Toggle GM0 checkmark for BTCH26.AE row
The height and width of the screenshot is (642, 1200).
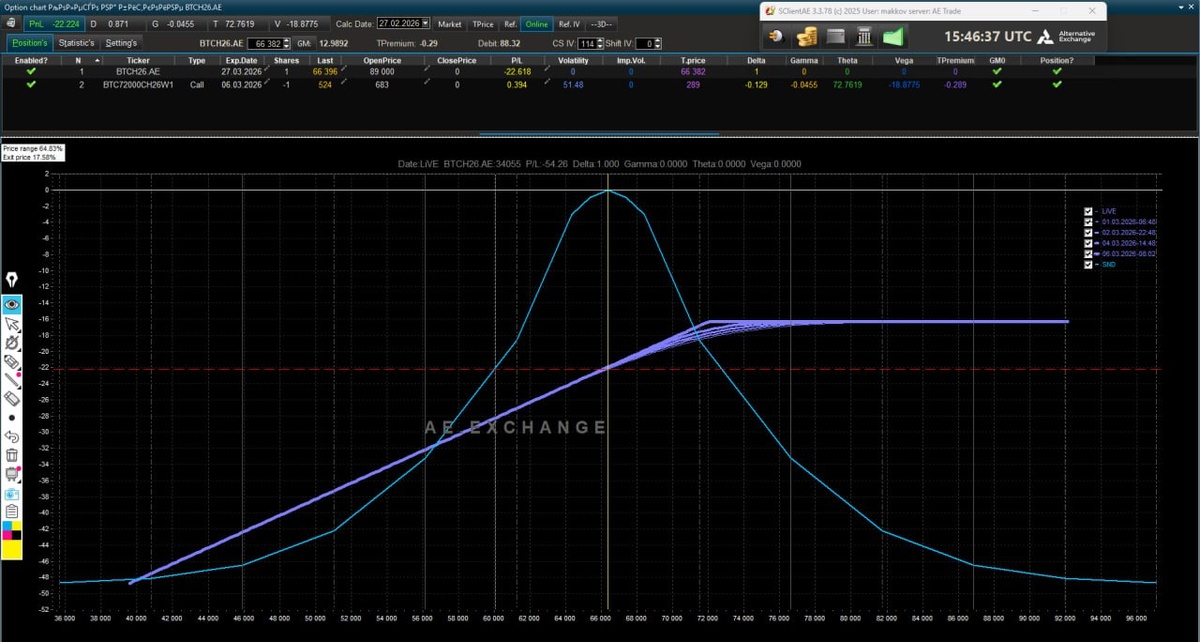point(997,71)
